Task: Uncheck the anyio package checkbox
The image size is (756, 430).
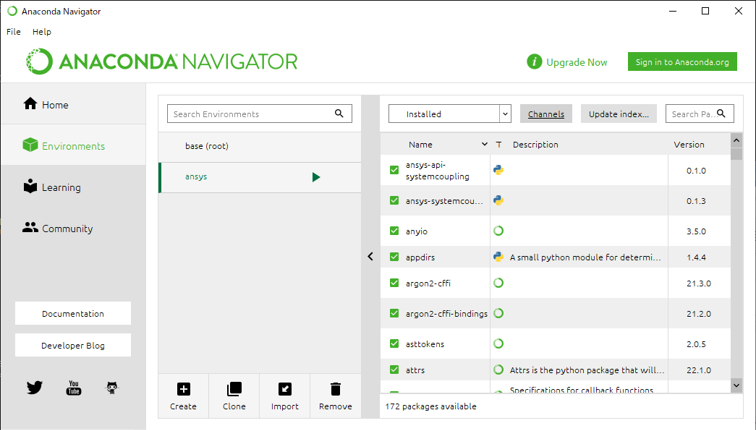Action: (x=394, y=231)
